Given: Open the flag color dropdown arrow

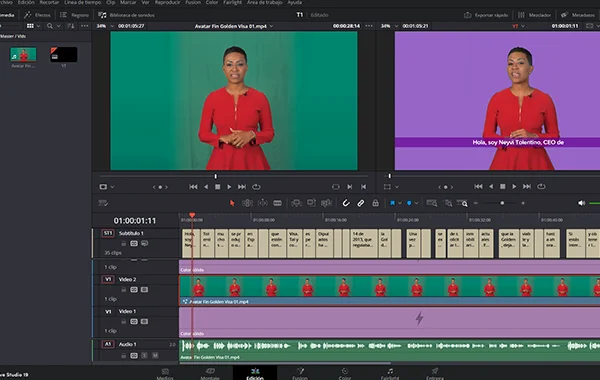Looking at the screenshot, I should point(399,203).
